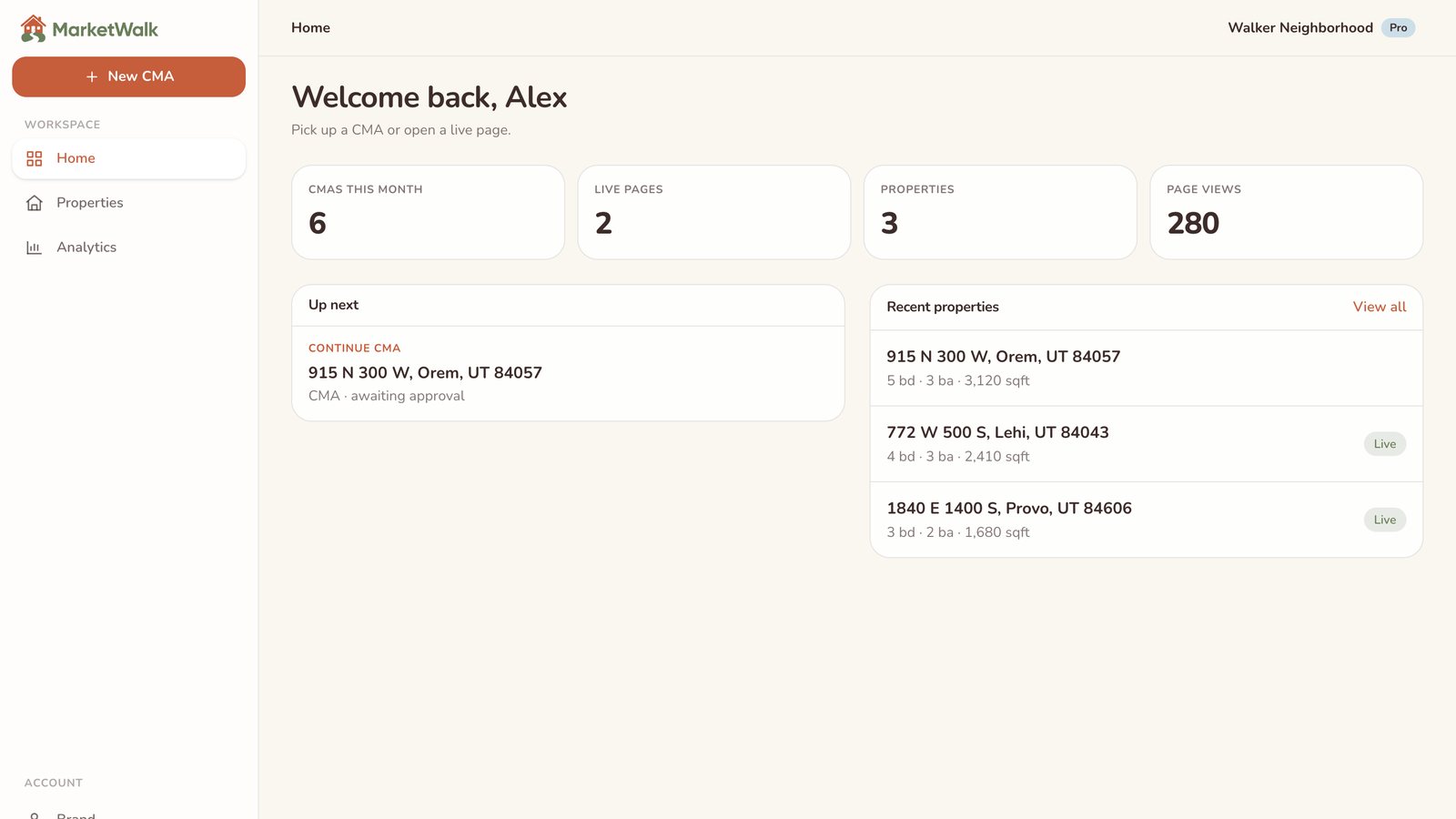Click the Home grid icon in sidebar

point(35,158)
